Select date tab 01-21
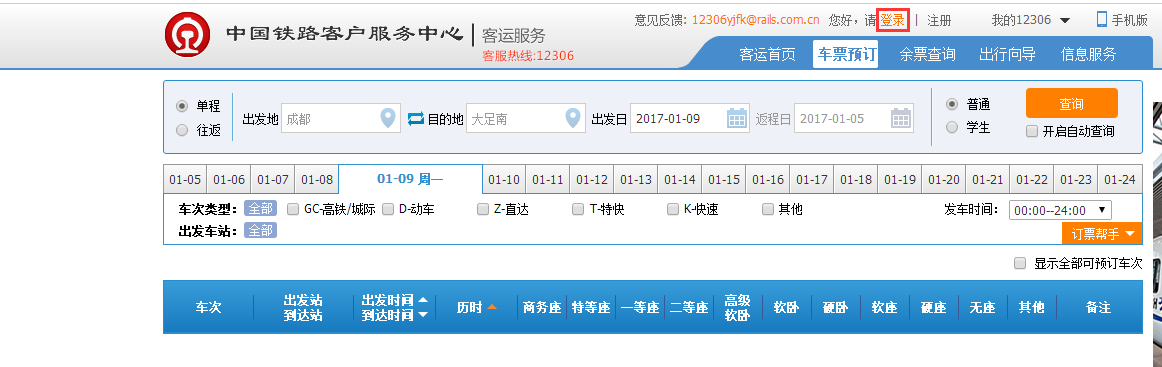 (987, 179)
